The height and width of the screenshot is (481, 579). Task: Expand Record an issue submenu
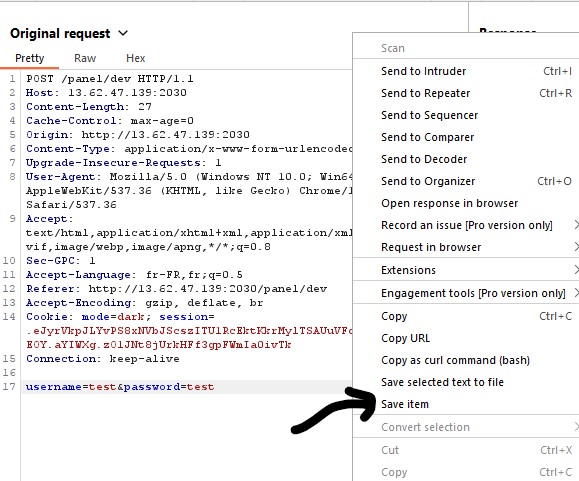click(x=466, y=225)
